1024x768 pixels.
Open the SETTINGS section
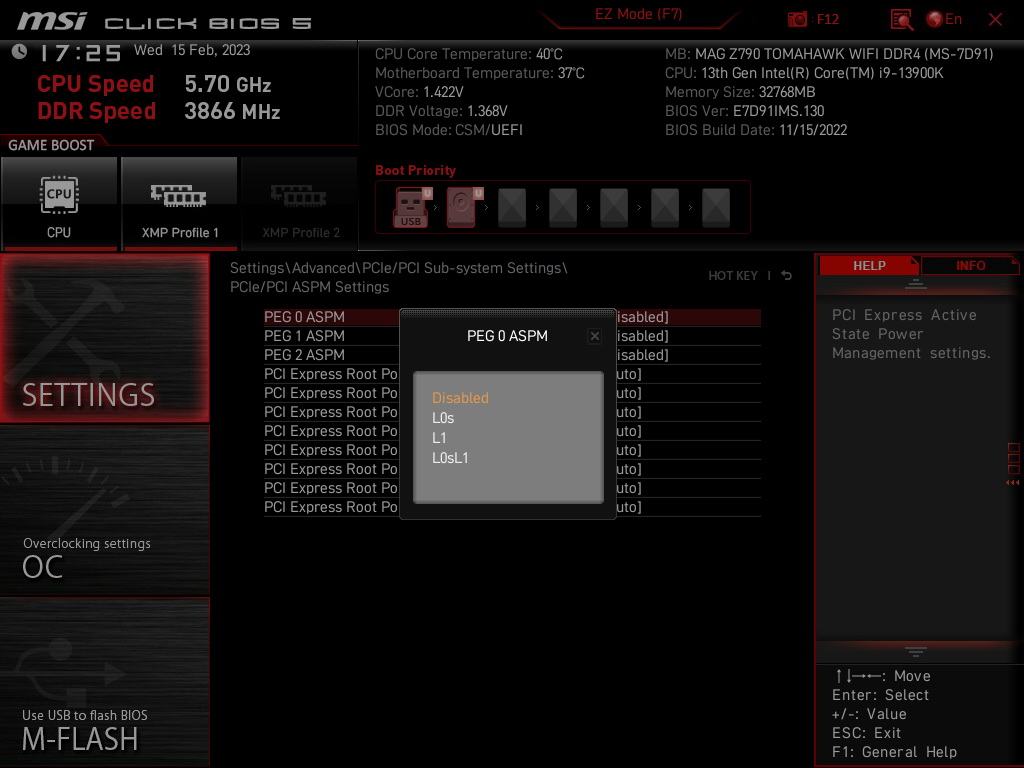click(104, 338)
